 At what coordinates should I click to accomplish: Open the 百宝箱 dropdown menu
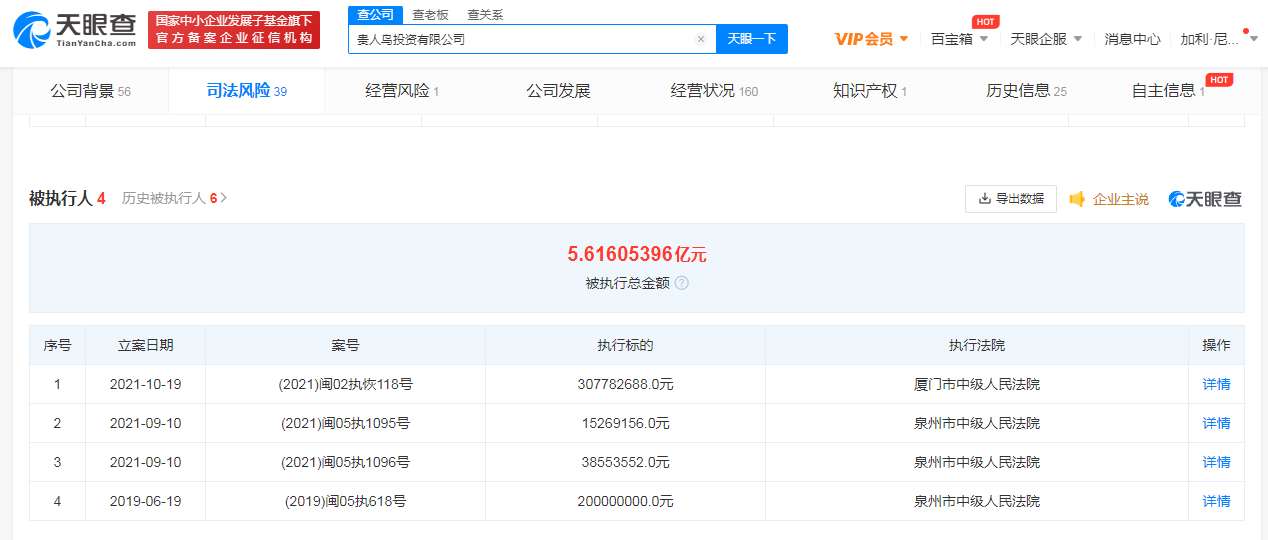pyautogui.click(x=959, y=39)
